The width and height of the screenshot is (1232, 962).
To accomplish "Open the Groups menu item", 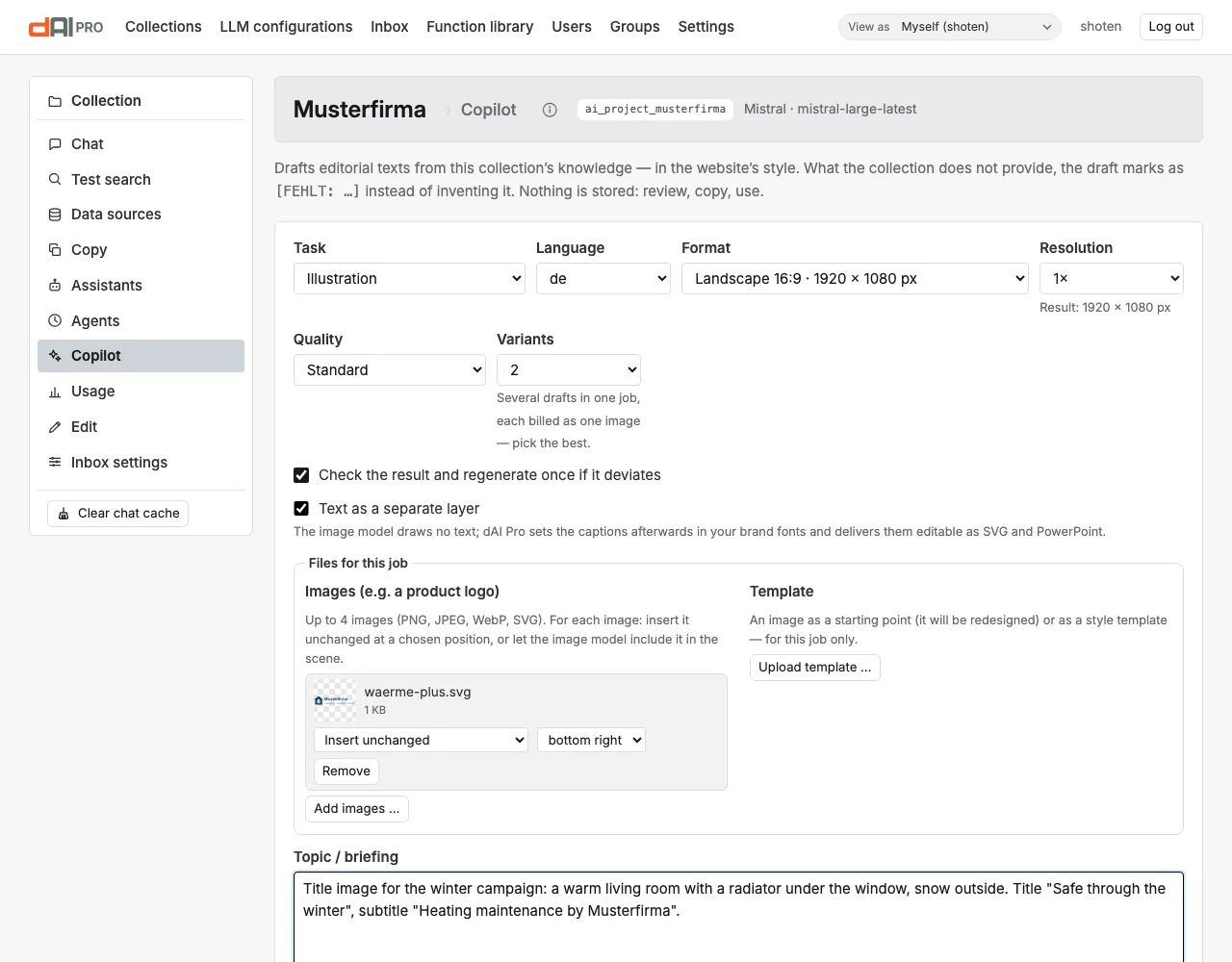I will tap(635, 27).
